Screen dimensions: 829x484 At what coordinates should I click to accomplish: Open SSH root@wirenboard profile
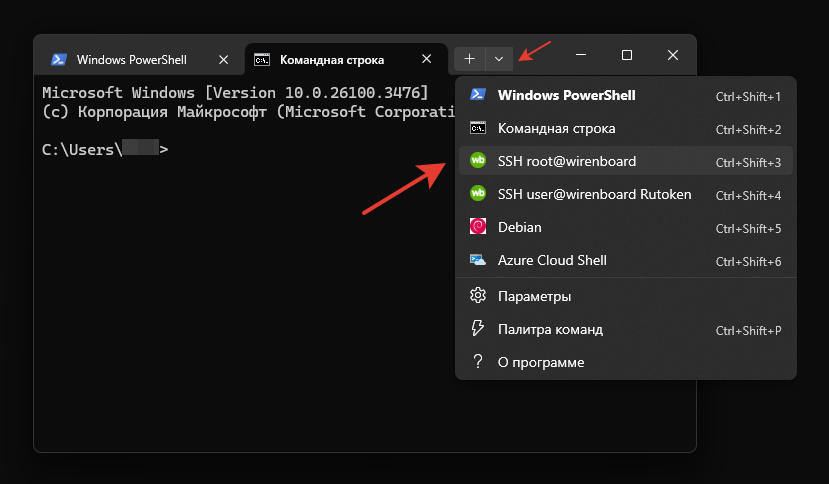[626, 161]
